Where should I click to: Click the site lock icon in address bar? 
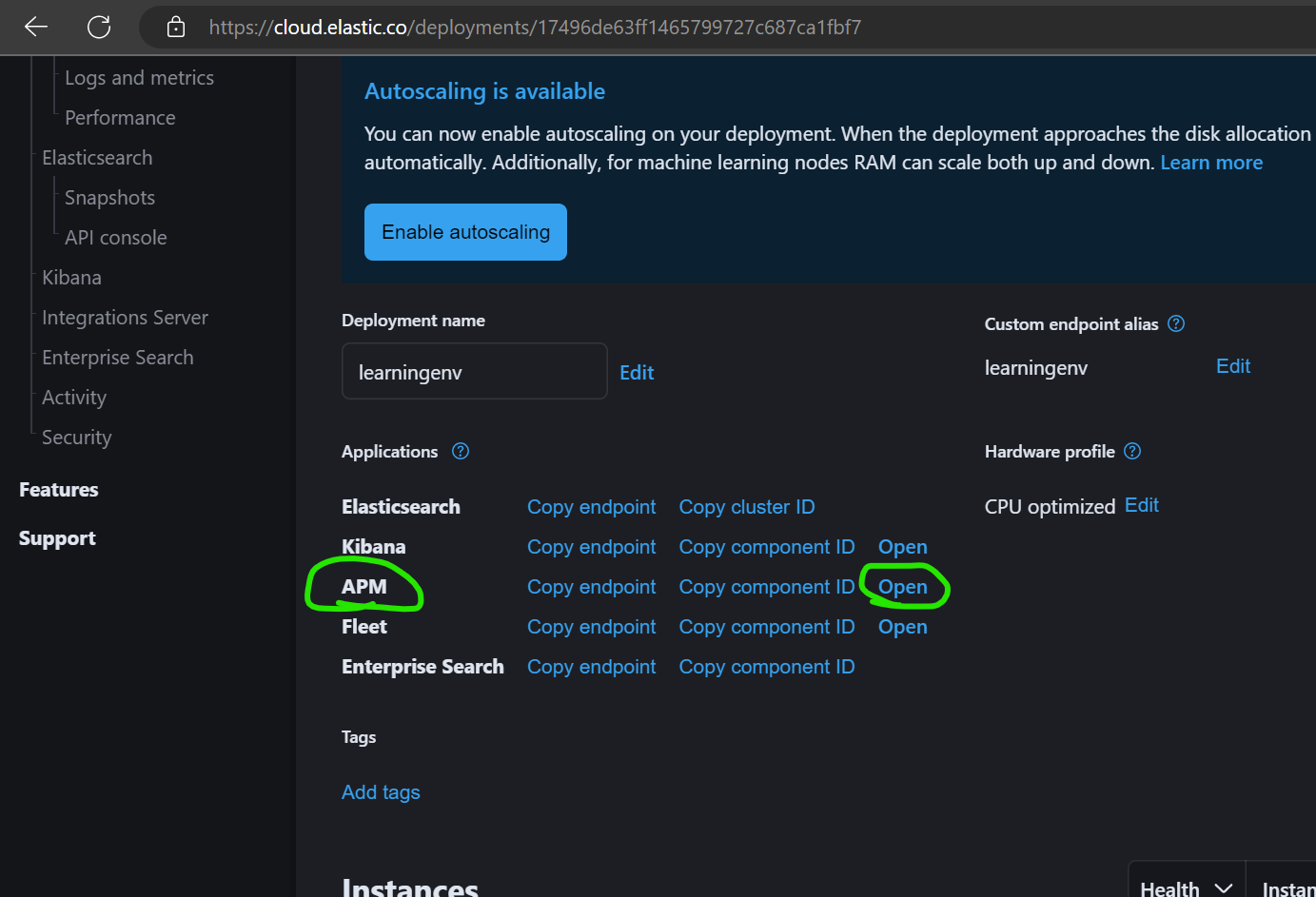click(175, 27)
